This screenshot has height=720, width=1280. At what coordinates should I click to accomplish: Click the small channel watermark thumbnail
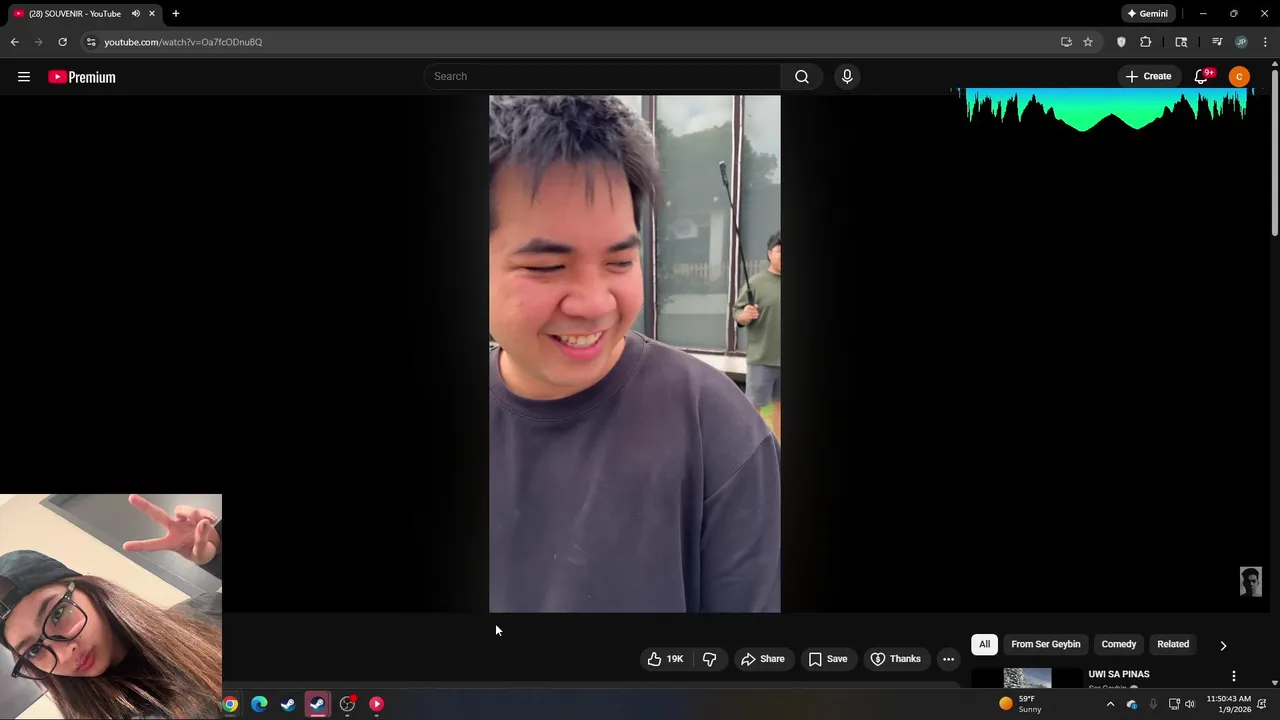pyautogui.click(x=1251, y=581)
